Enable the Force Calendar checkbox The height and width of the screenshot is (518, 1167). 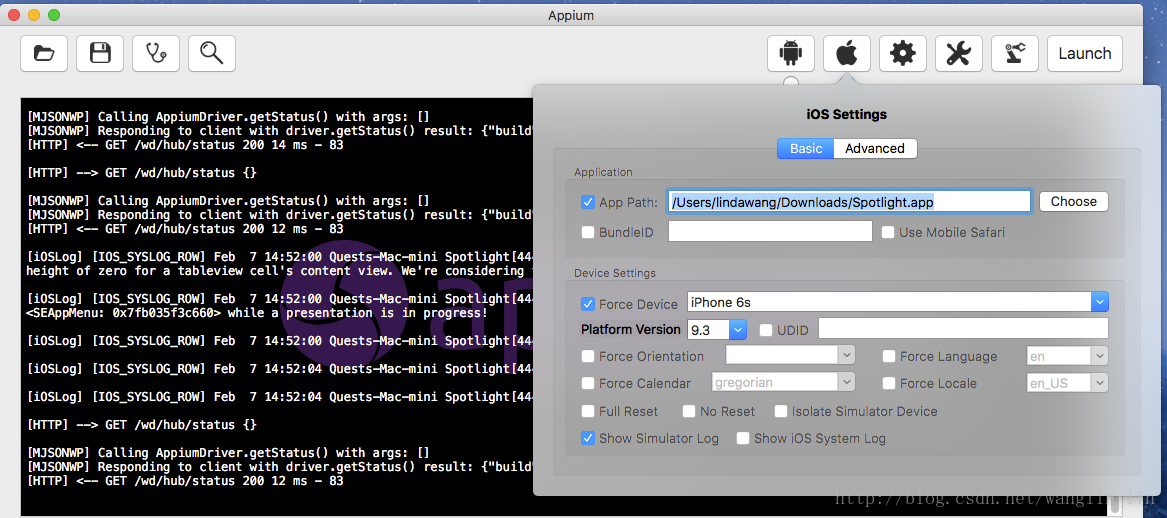point(588,383)
